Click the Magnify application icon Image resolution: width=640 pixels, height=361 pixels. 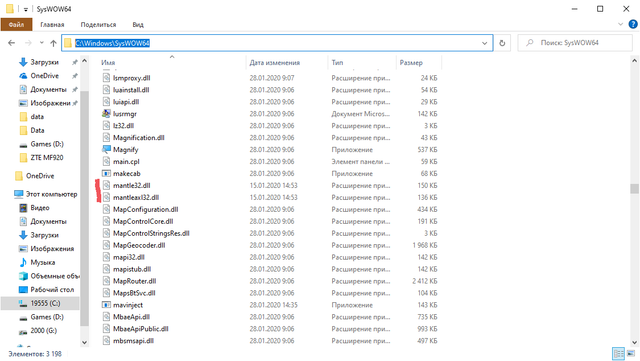pyautogui.click(x=106, y=149)
